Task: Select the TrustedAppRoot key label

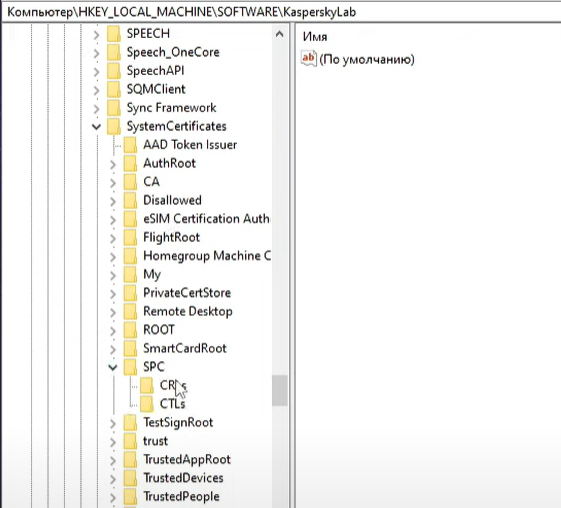Action: pyautogui.click(x=187, y=459)
